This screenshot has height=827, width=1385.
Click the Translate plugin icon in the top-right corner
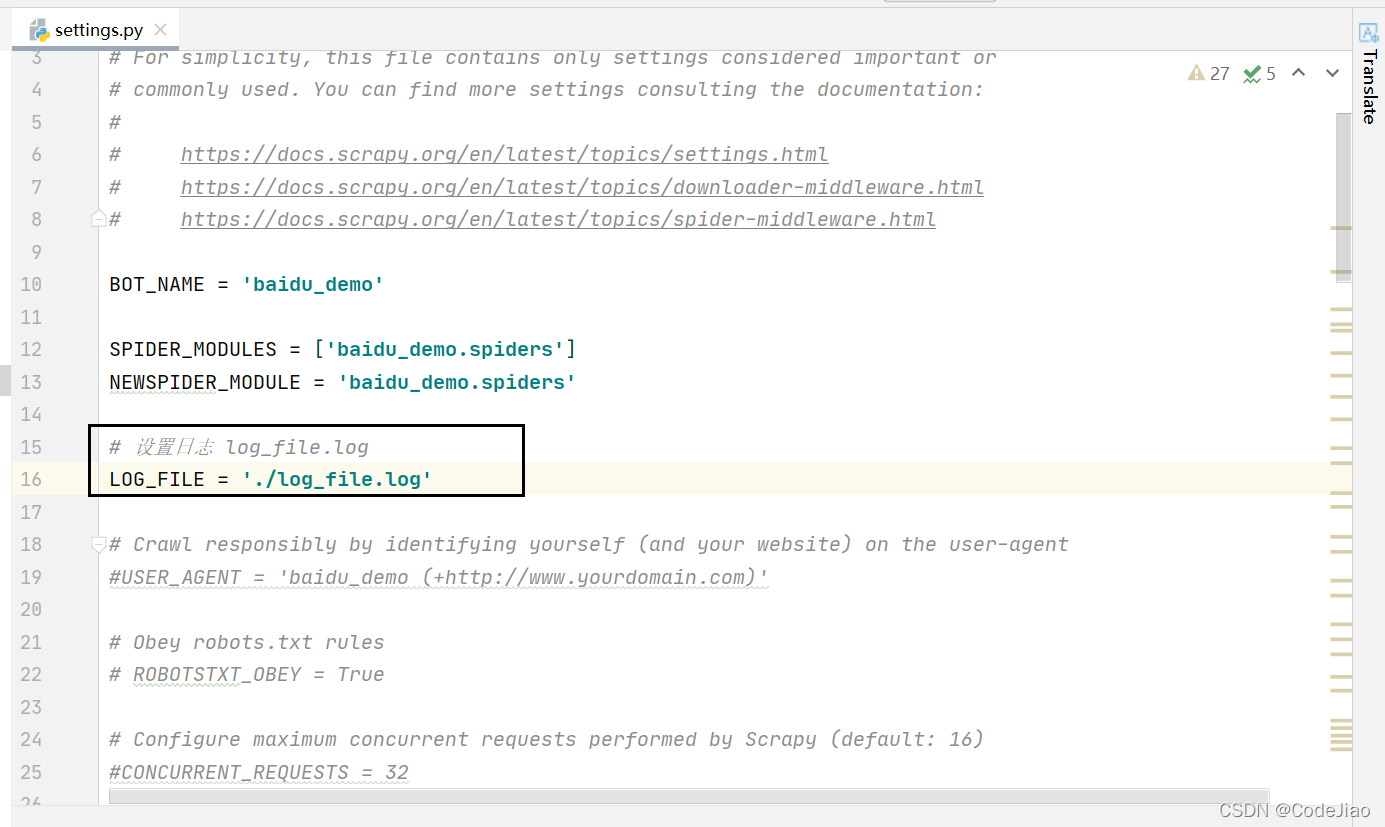click(1368, 33)
